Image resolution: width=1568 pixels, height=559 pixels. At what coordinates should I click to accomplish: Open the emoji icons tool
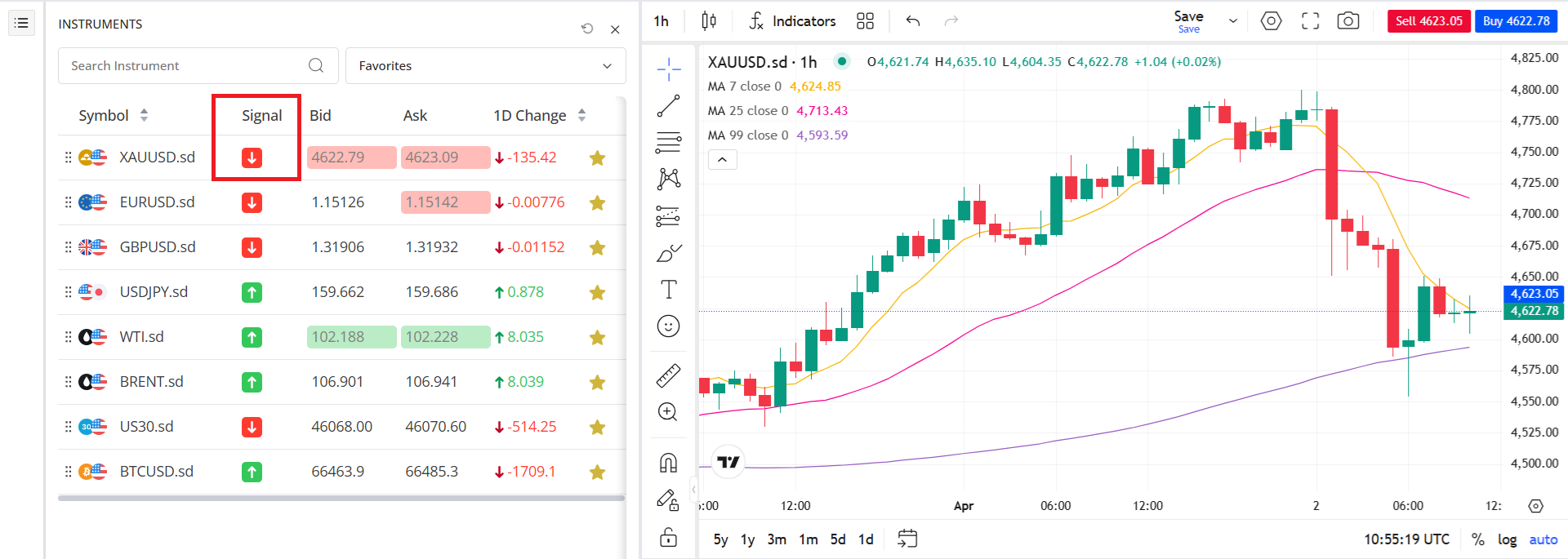(x=669, y=326)
